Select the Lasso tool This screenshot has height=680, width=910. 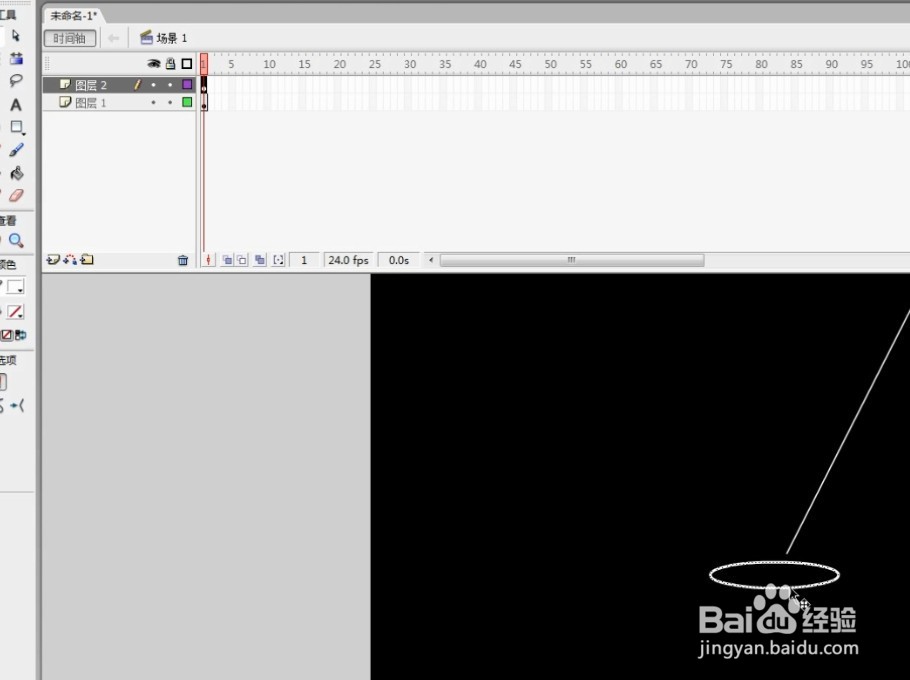coord(16,81)
